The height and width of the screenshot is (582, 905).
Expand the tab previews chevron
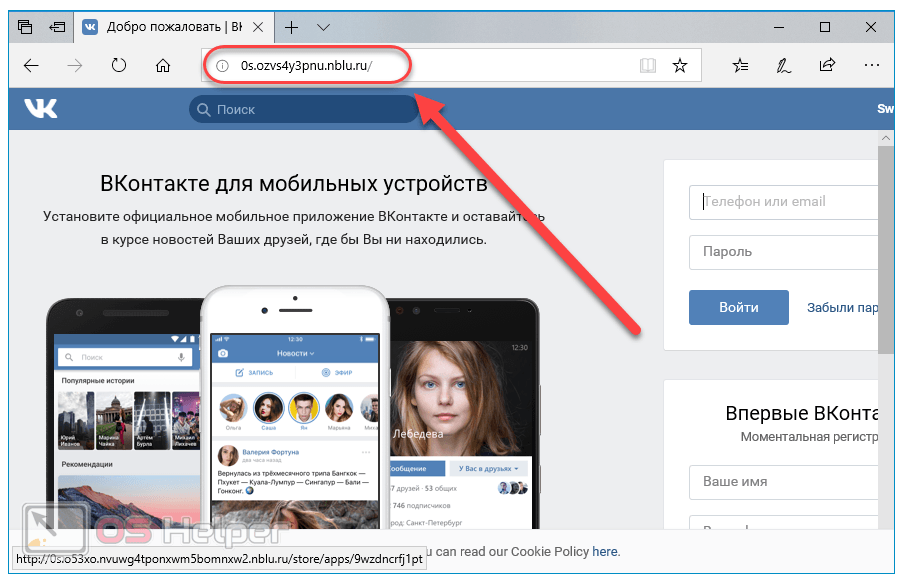(x=323, y=27)
